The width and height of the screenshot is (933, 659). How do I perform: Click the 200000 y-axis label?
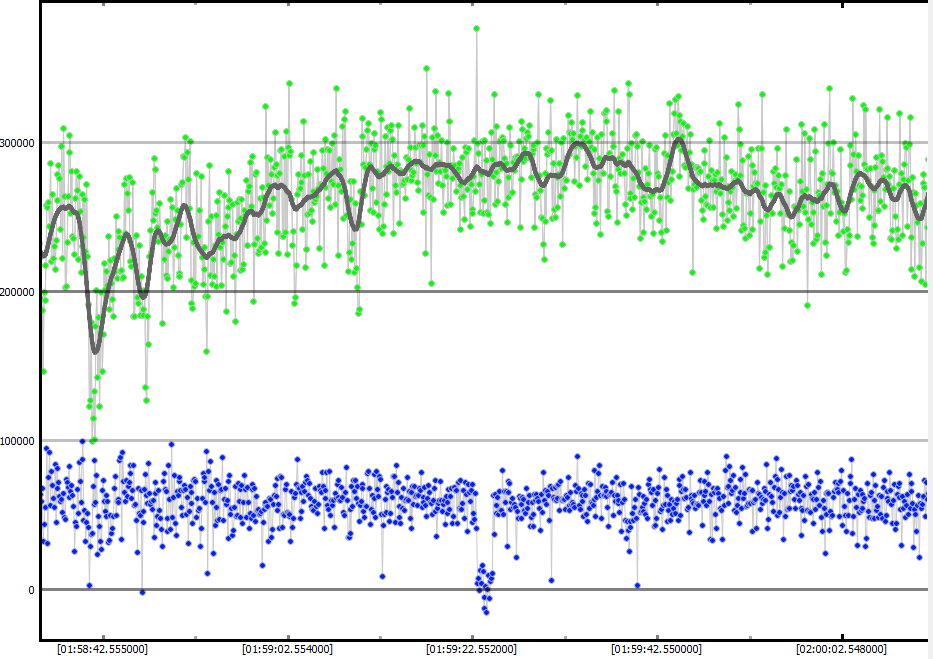[x=20, y=292]
